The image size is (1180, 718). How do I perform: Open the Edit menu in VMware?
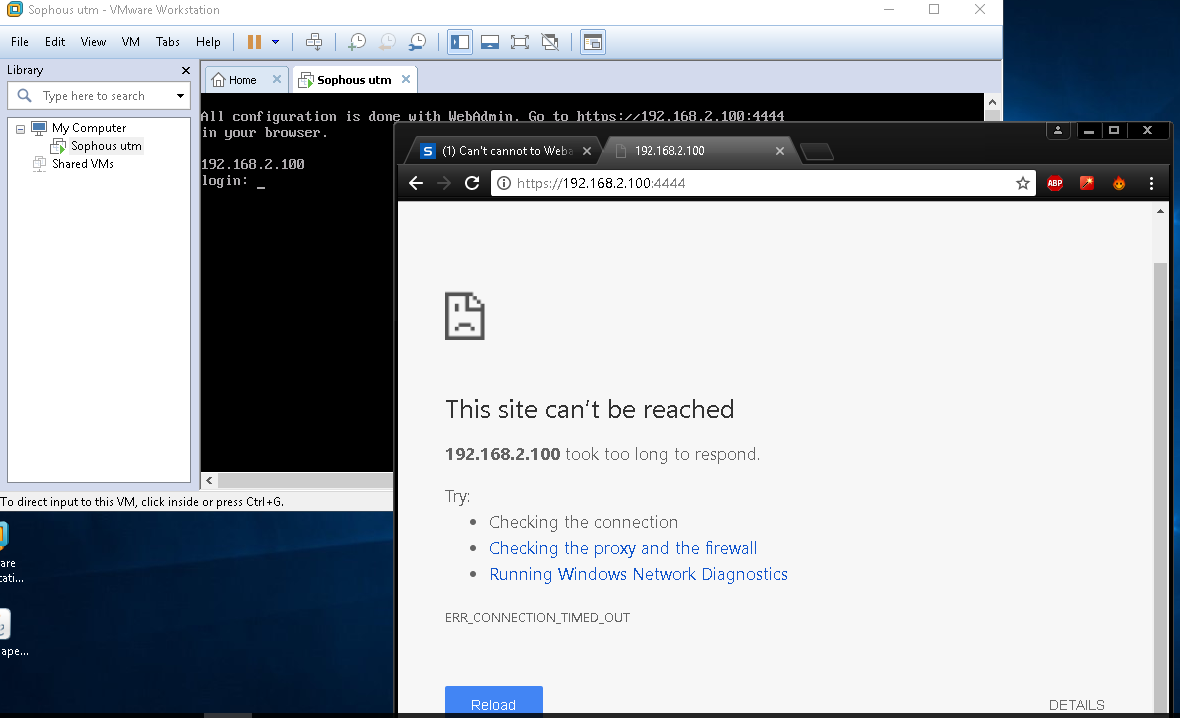(x=55, y=42)
